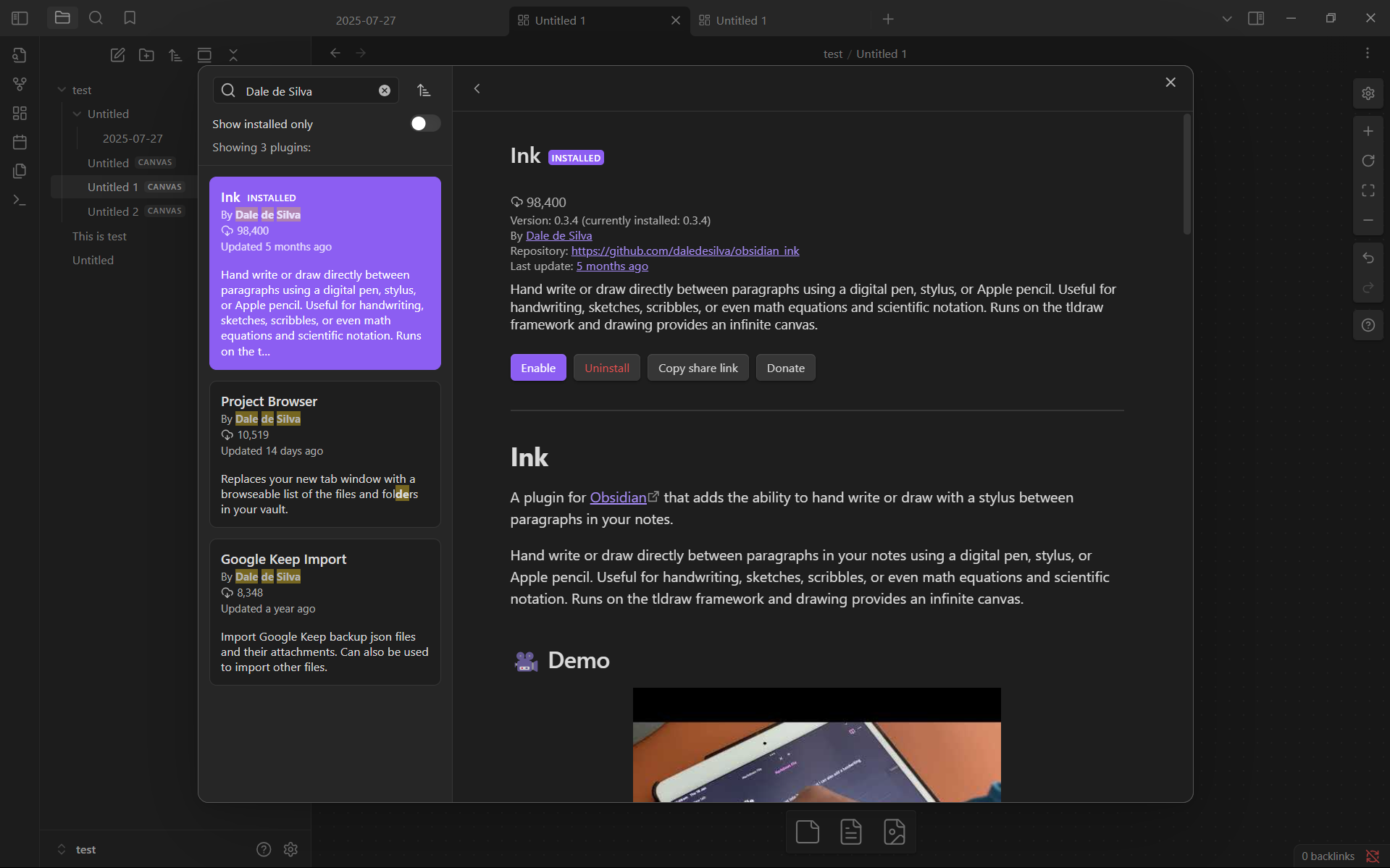Add a card to canvas
This screenshot has height=868, width=1390.
pos(807,832)
